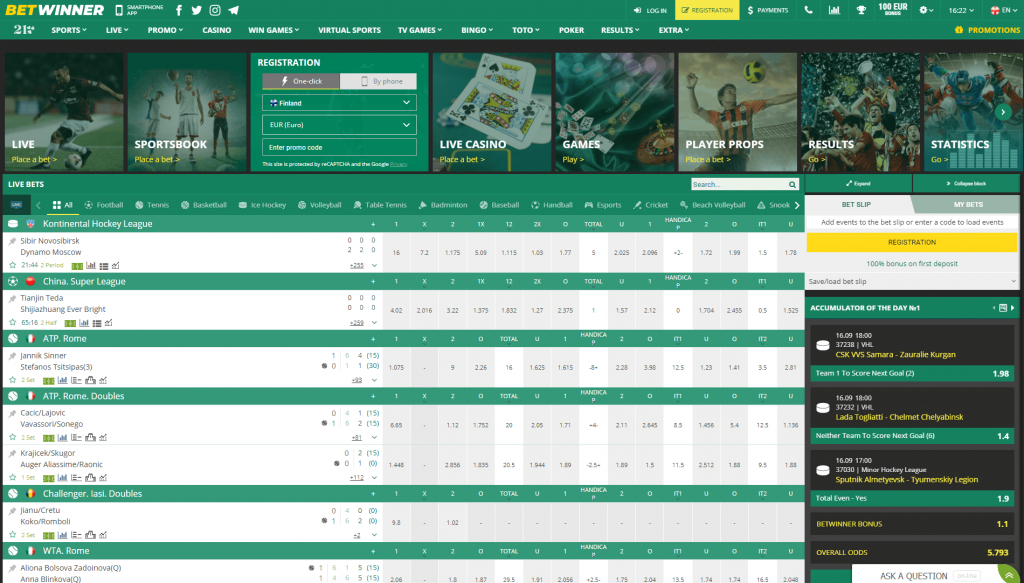The width and height of the screenshot is (1024, 583).
Task: Switch to the MY BETS tab
Action: tap(968, 205)
